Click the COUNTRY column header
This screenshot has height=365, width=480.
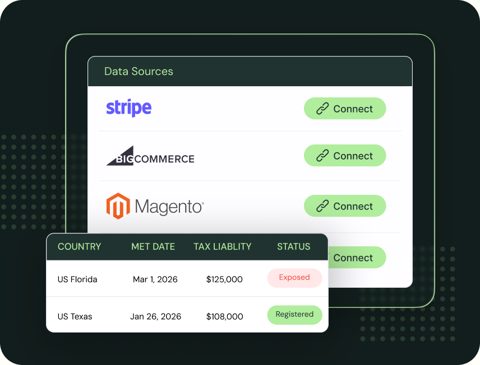pyautogui.click(x=79, y=246)
